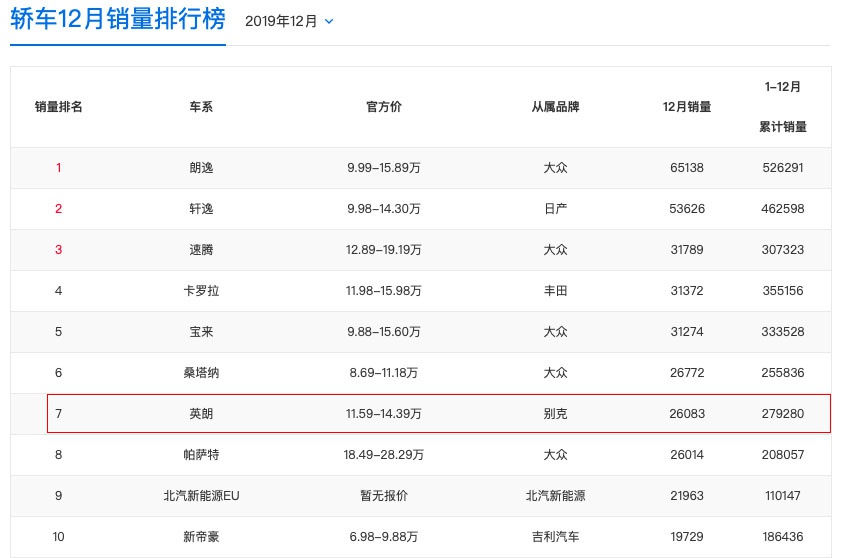Screen dimensions: 849x558
Task: Click the 官方价 column header
Action: (384, 107)
